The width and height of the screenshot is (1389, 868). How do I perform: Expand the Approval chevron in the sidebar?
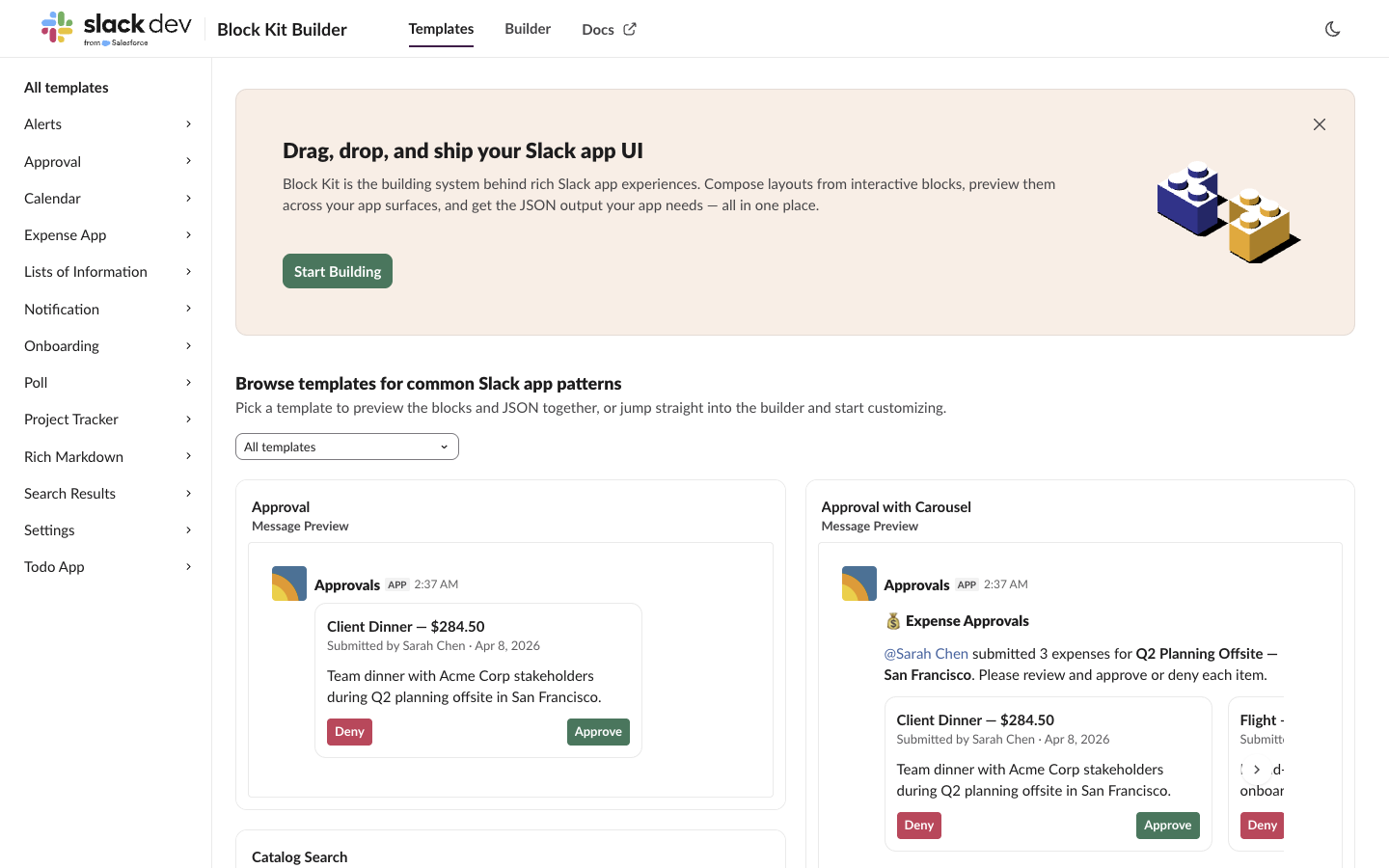[x=189, y=161]
